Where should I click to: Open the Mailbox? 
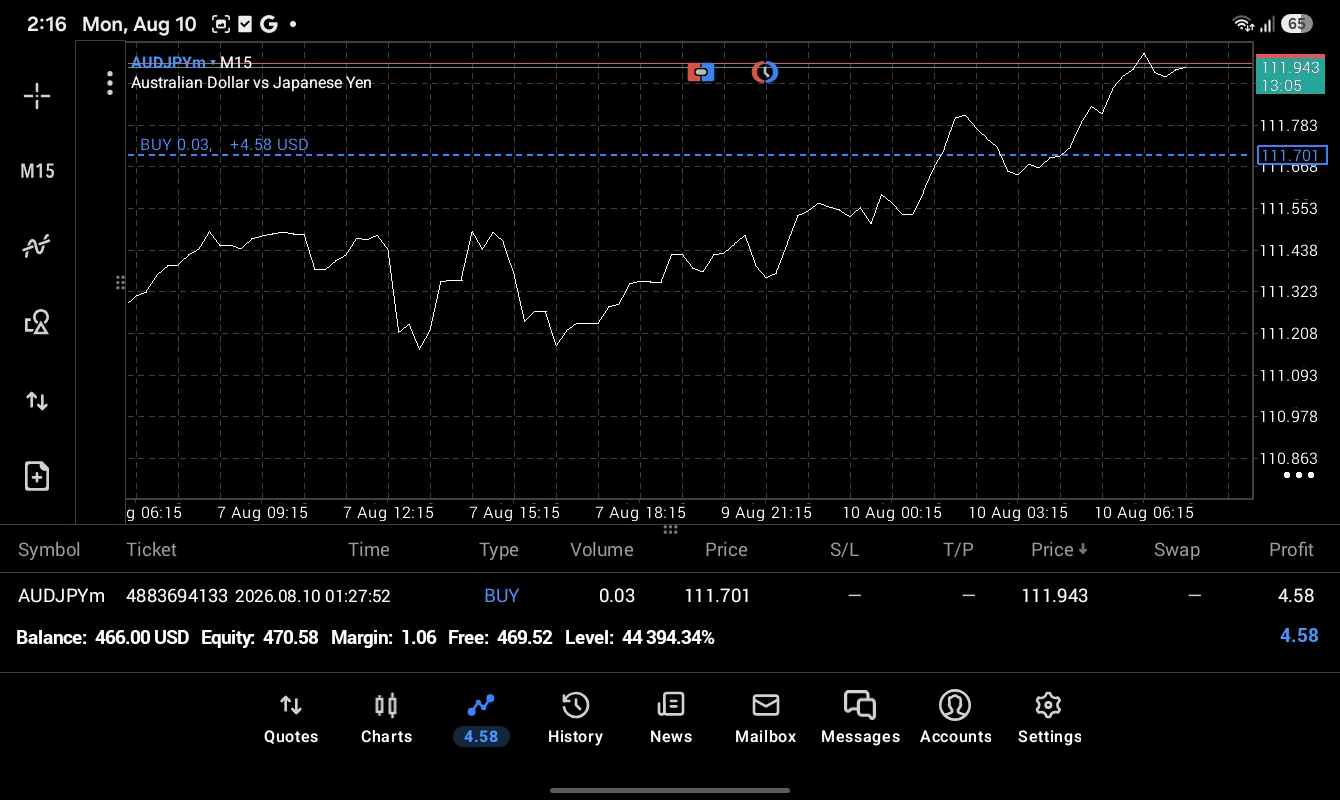(x=765, y=719)
